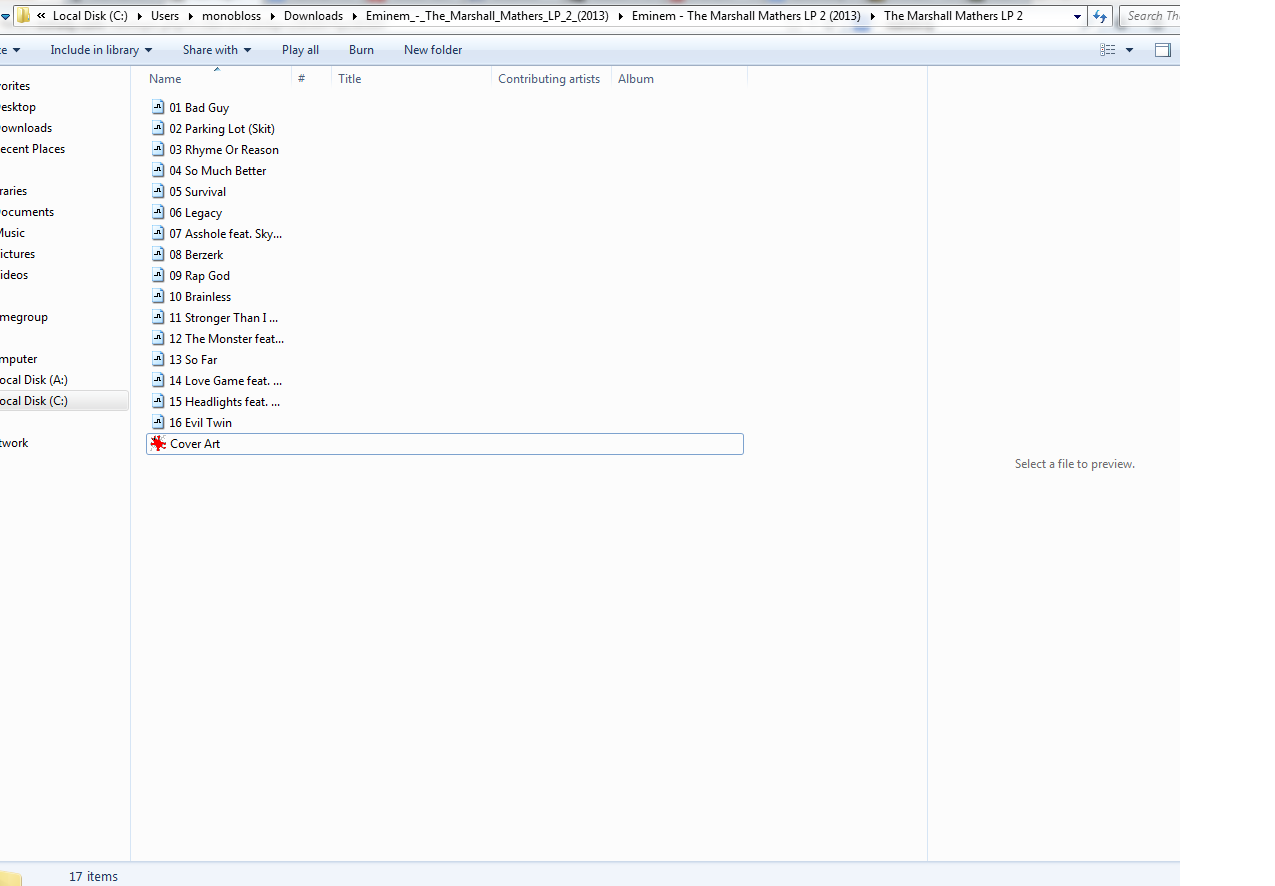Click the Burn toolbar button
The image size is (1275, 886).
pyautogui.click(x=361, y=50)
